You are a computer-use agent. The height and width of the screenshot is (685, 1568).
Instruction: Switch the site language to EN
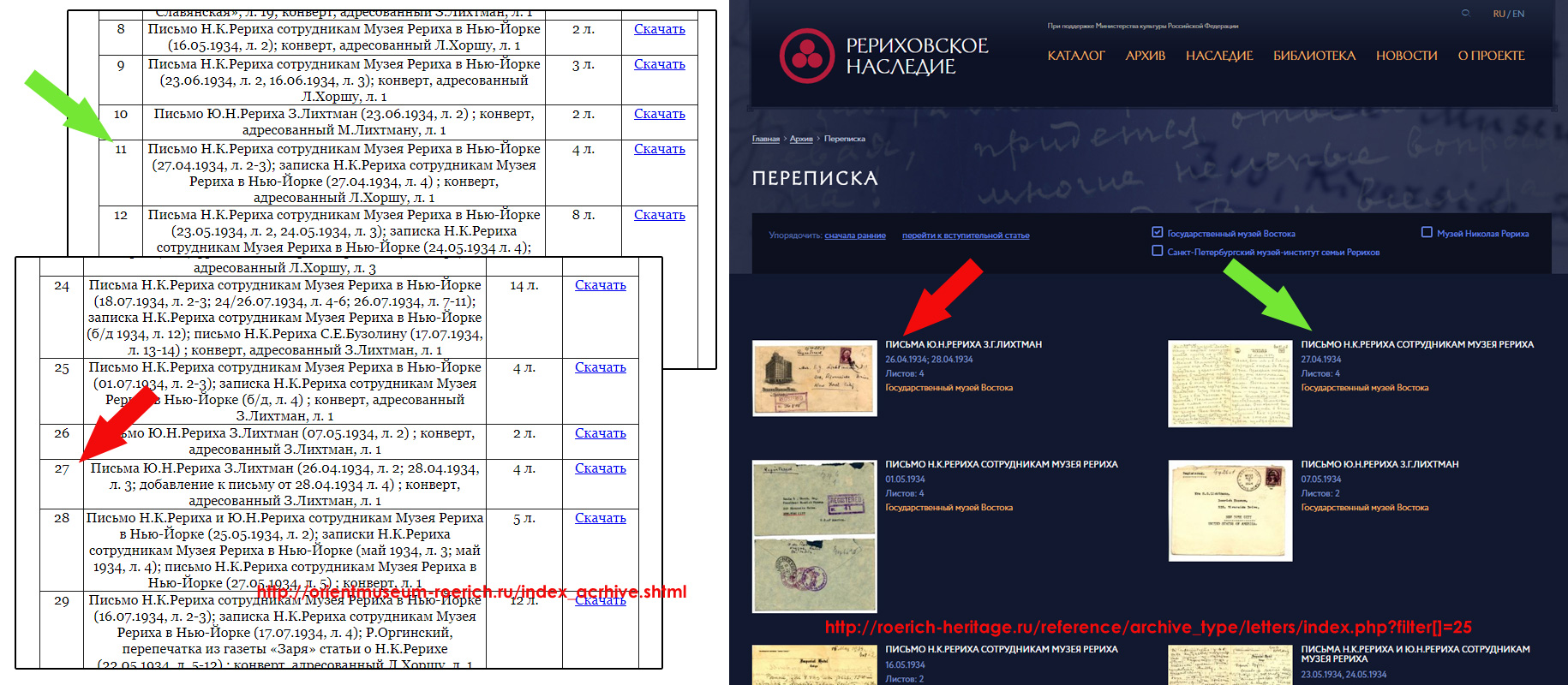(1518, 14)
